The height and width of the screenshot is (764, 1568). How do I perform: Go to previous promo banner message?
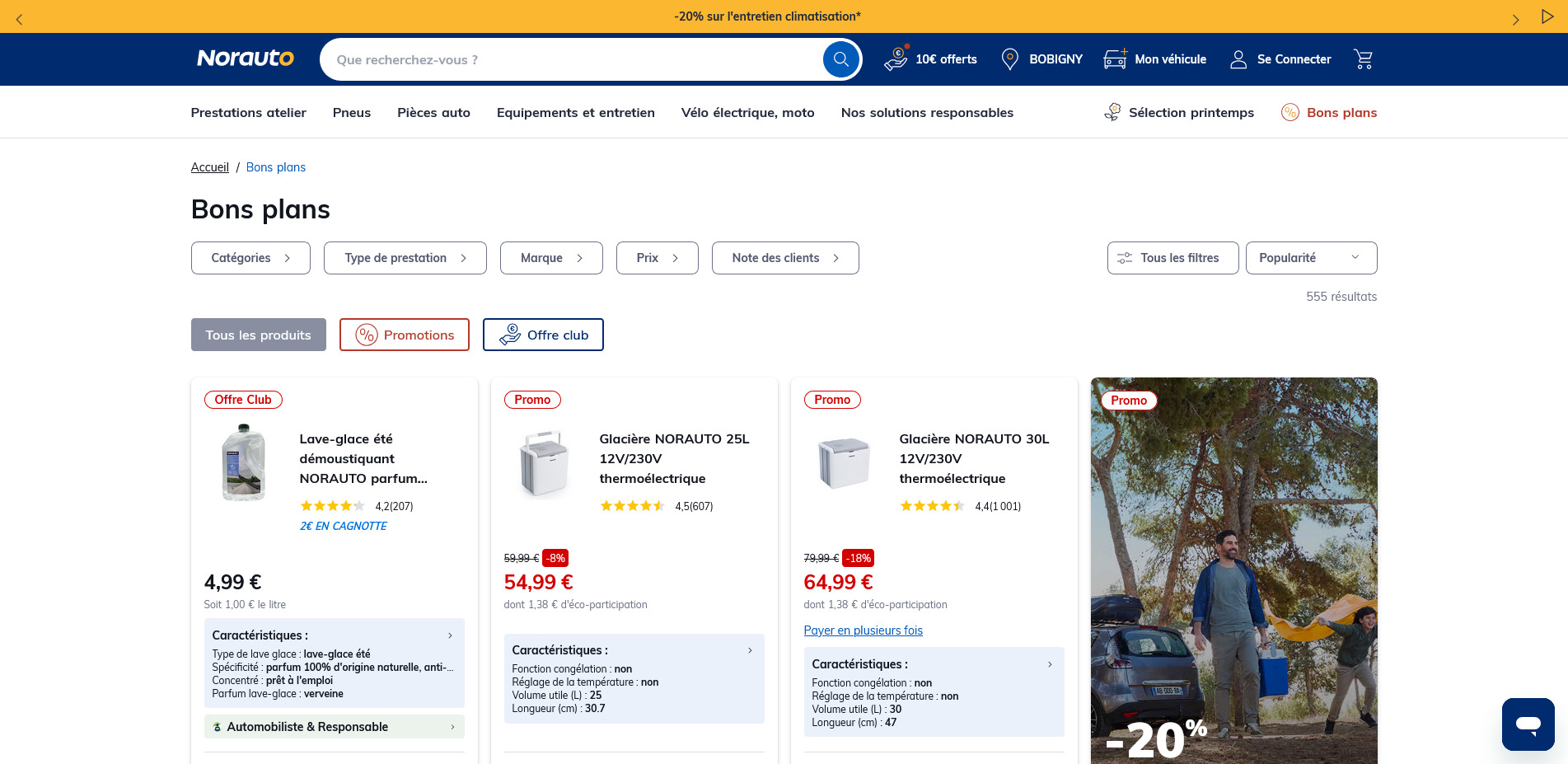tap(20, 19)
